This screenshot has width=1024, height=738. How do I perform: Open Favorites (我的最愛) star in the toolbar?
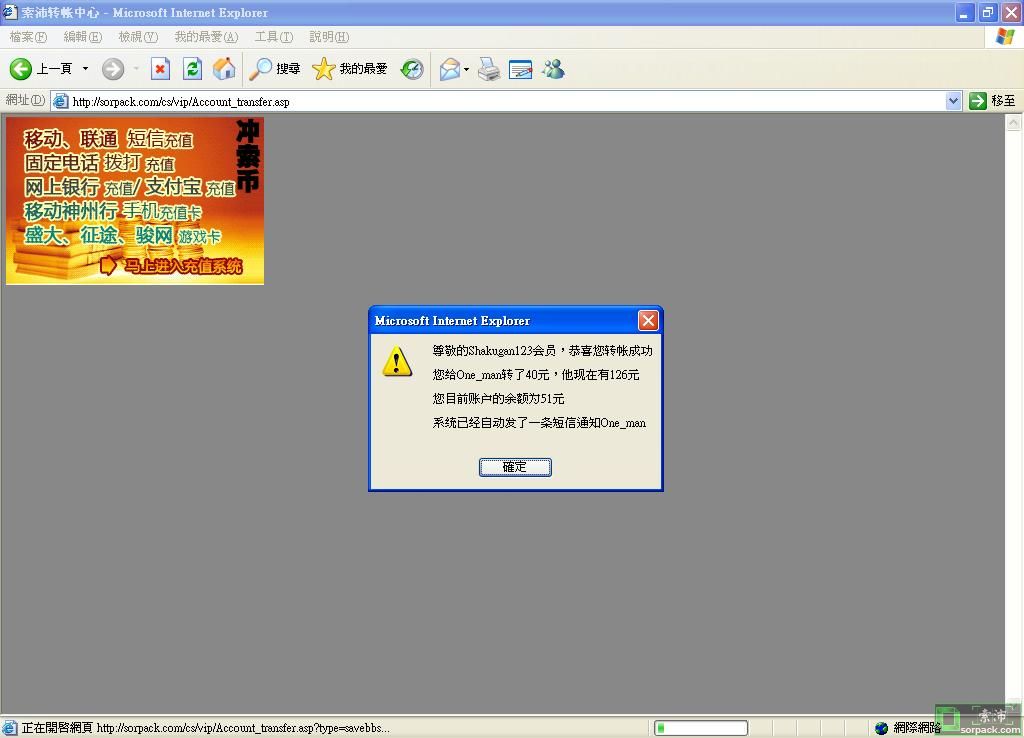tap(350, 69)
